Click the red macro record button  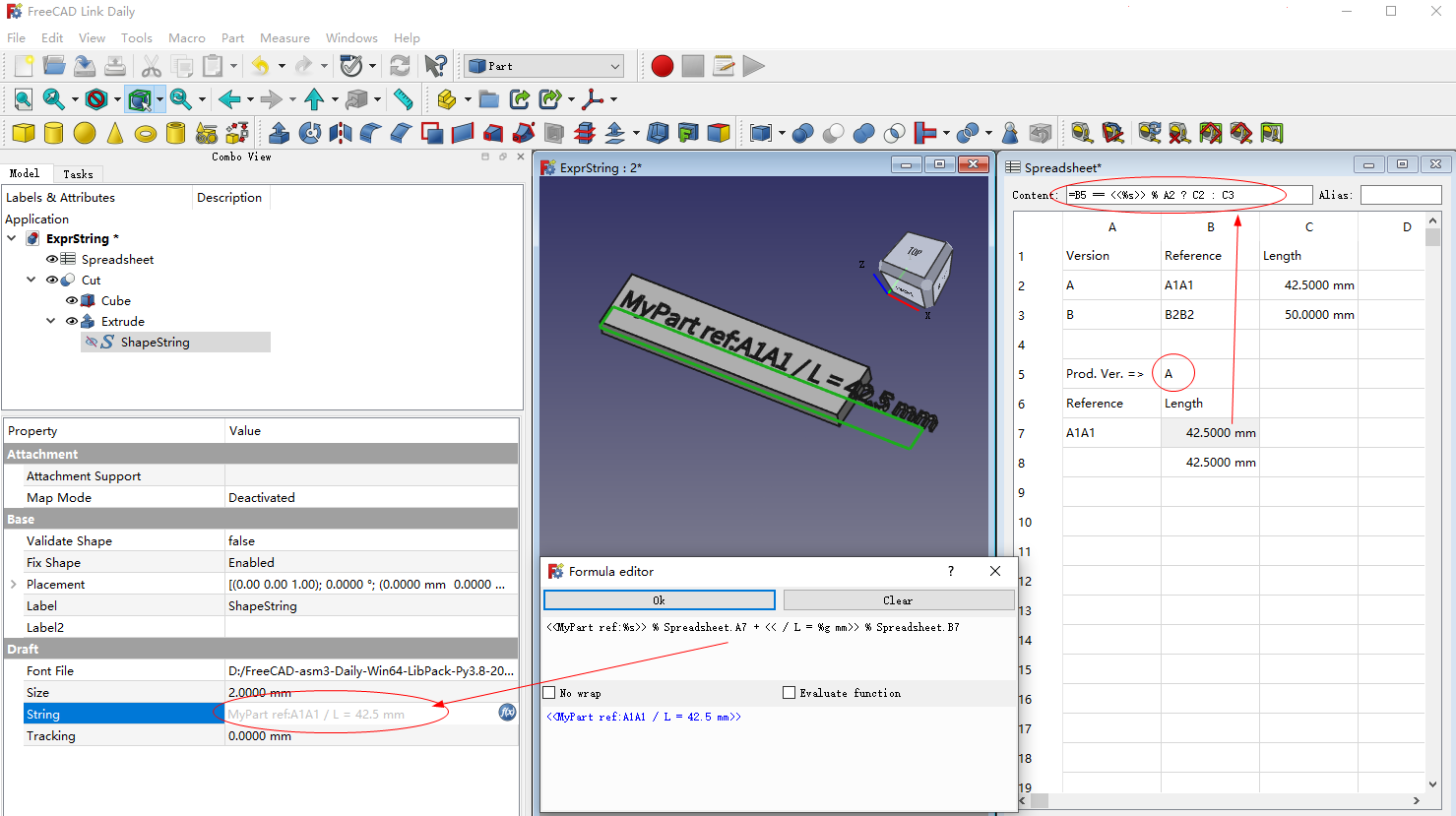663,66
